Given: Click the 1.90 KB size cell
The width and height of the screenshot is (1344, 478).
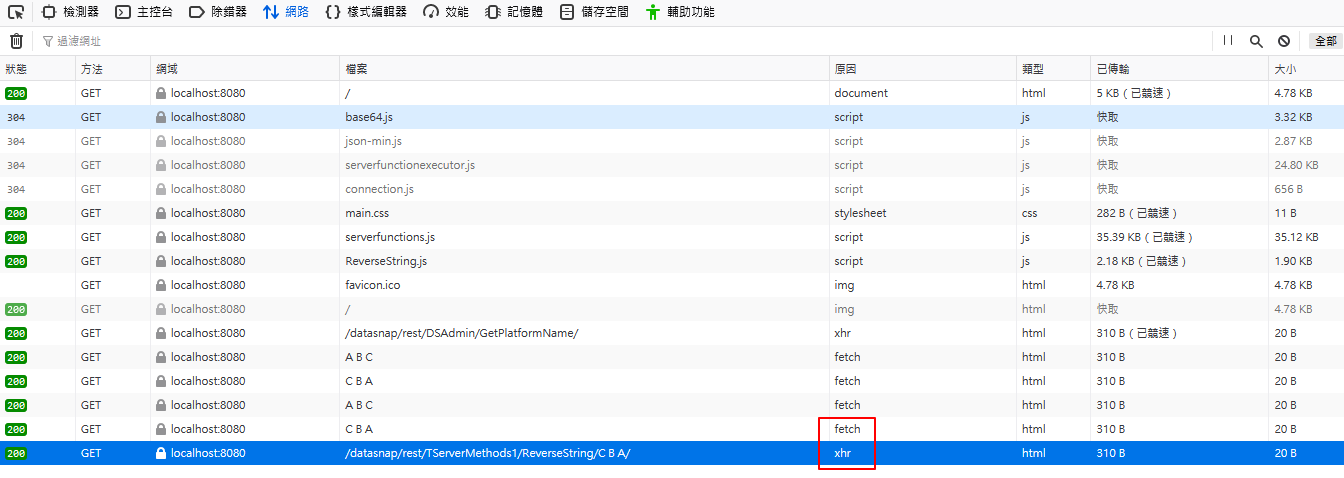Looking at the screenshot, I should 1293,261.
